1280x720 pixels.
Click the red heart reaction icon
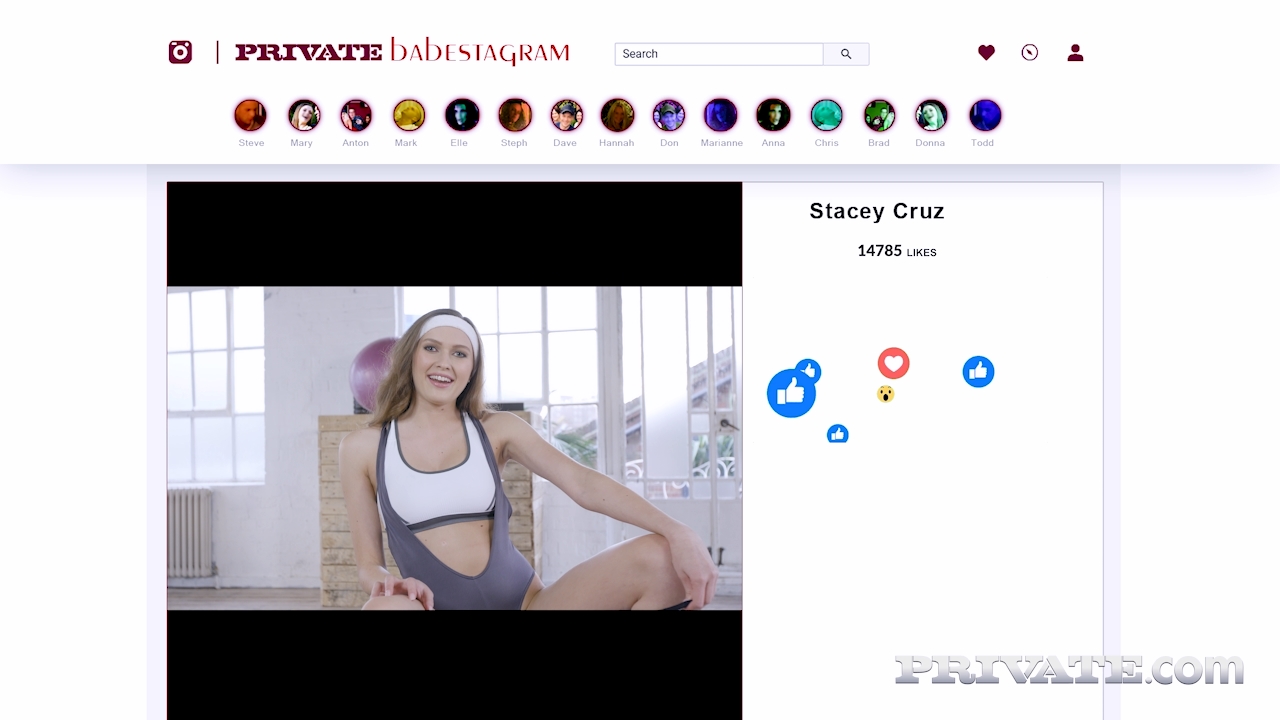click(x=893, y=363)
